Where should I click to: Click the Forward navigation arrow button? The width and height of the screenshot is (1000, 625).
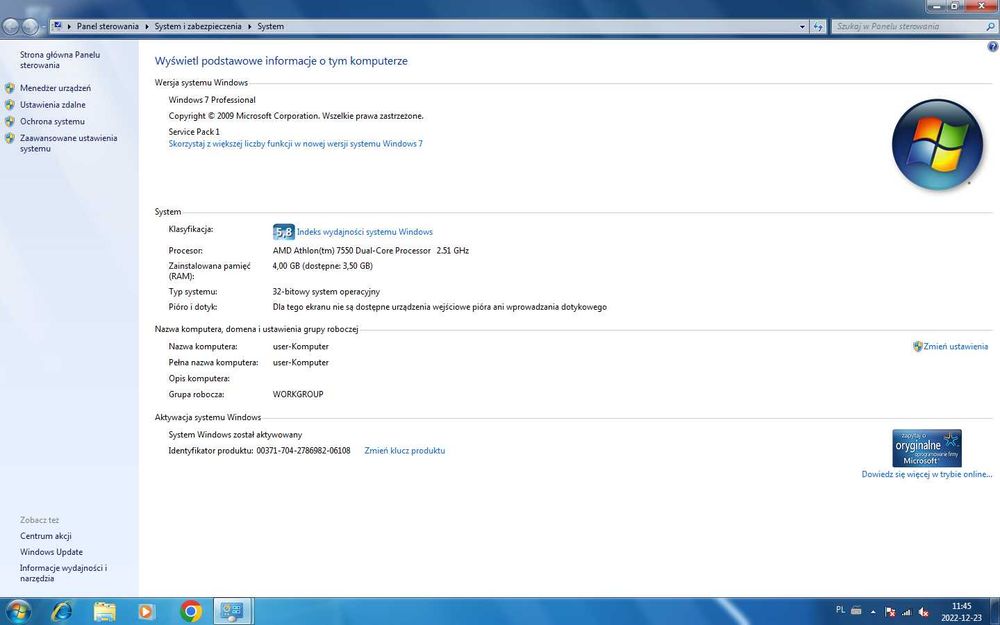pyautogui.click(x=30, y=27)
